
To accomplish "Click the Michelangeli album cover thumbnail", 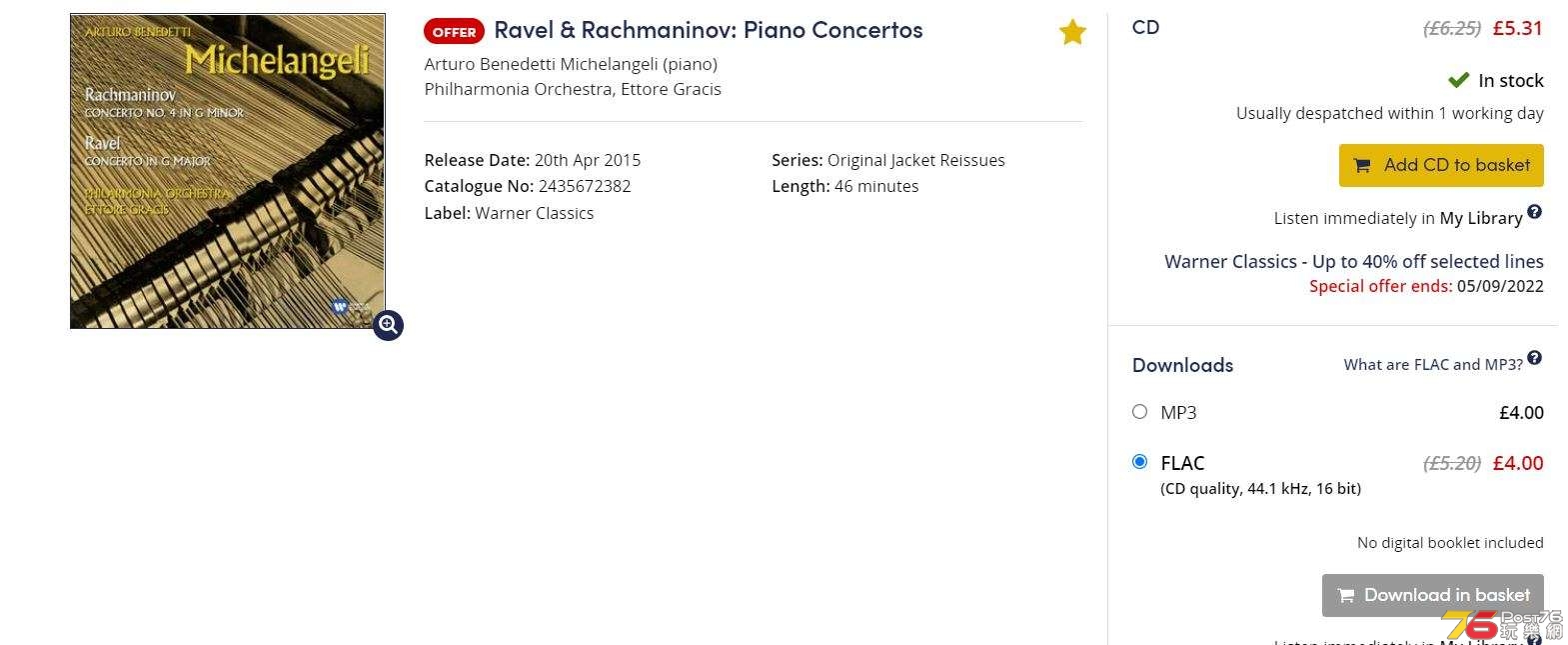I will [228, 171].
